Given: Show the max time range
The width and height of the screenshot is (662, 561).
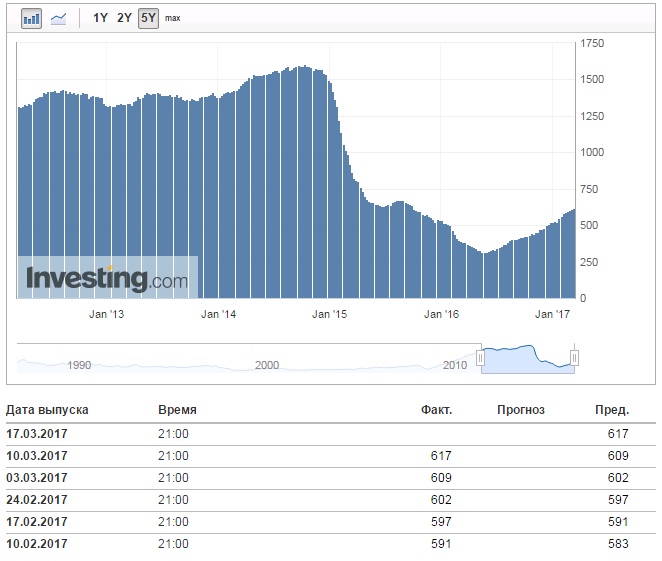Looking at the screenshot, I should (x=173, y=18).
